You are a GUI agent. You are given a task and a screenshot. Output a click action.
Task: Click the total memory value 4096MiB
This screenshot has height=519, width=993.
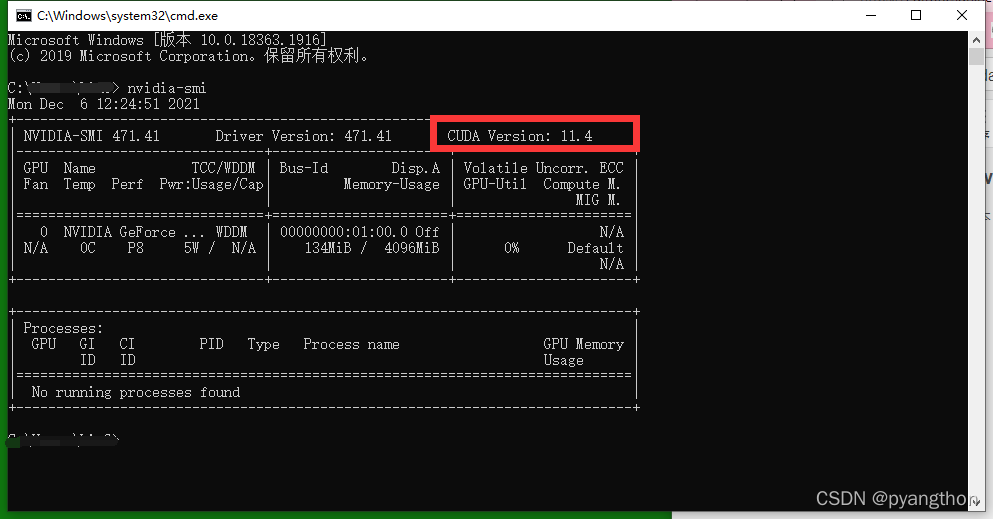412,248
